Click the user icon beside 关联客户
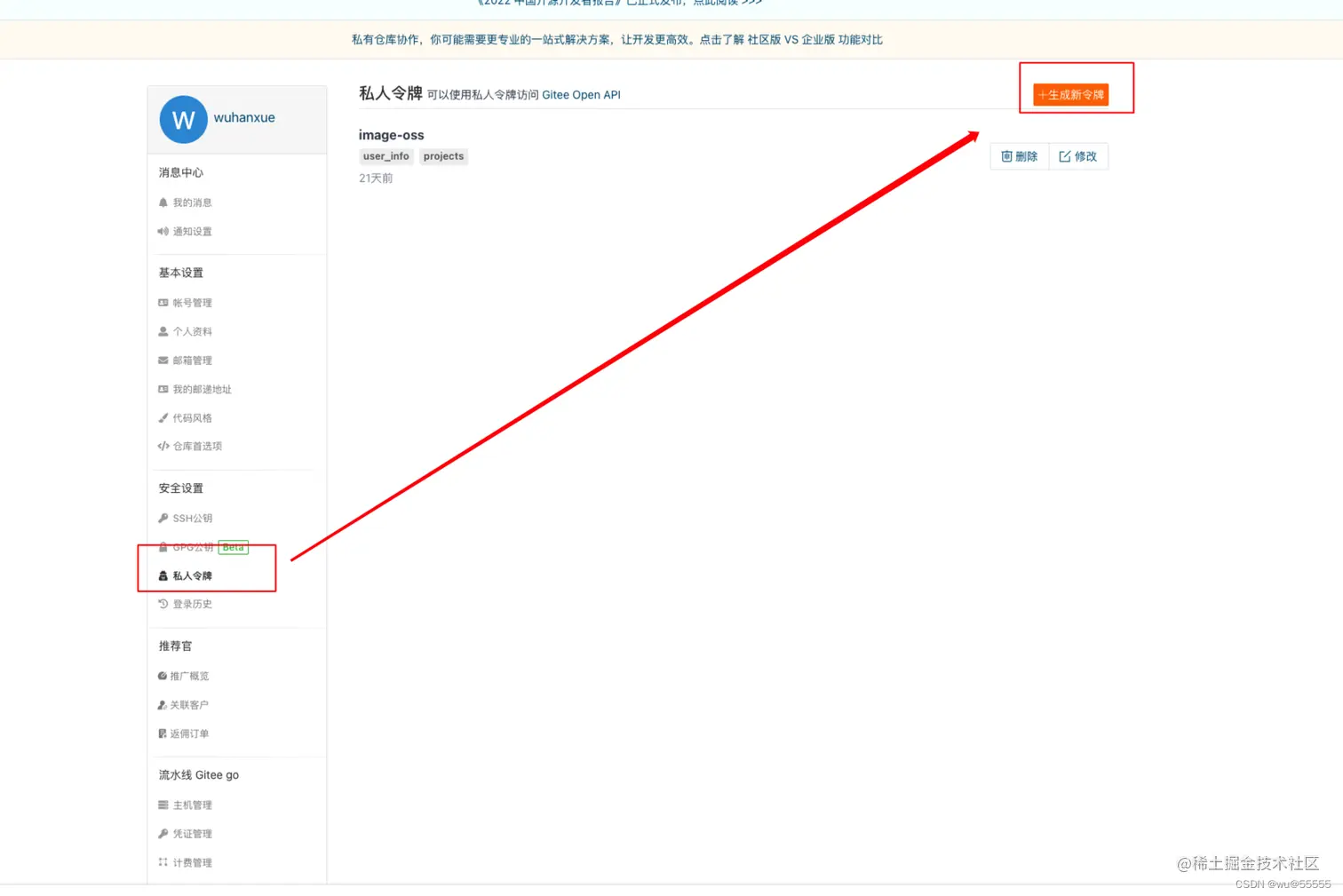 tap(163, 705)
